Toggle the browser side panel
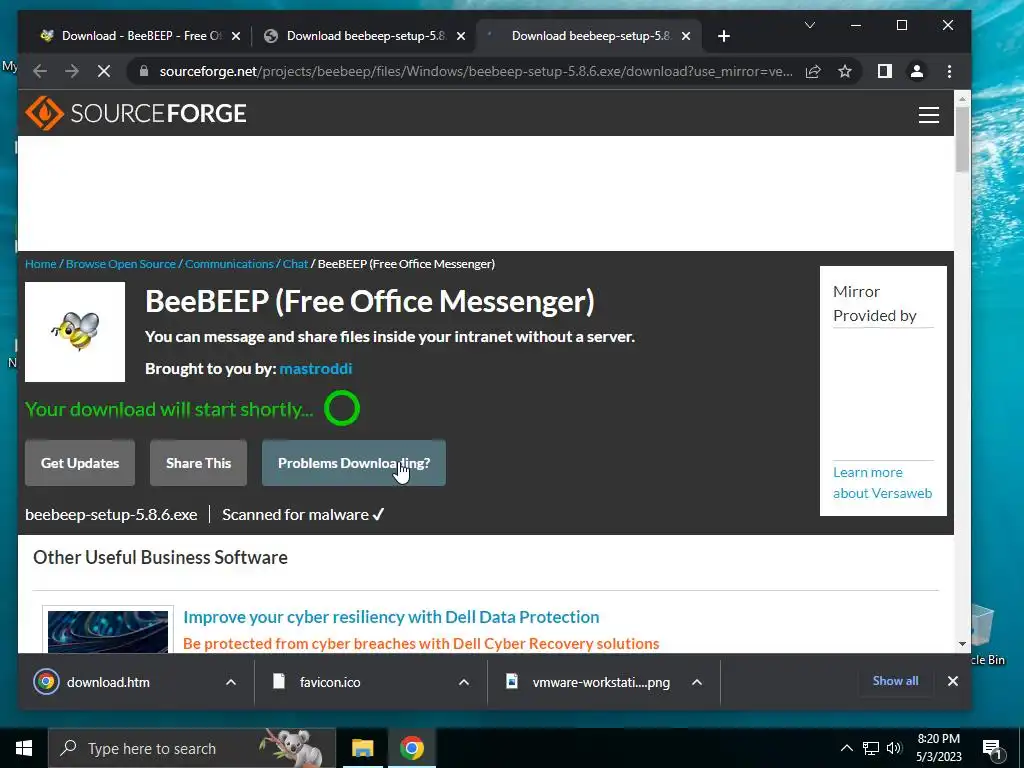Screen dimensions: 1024x768 point(884,71)
